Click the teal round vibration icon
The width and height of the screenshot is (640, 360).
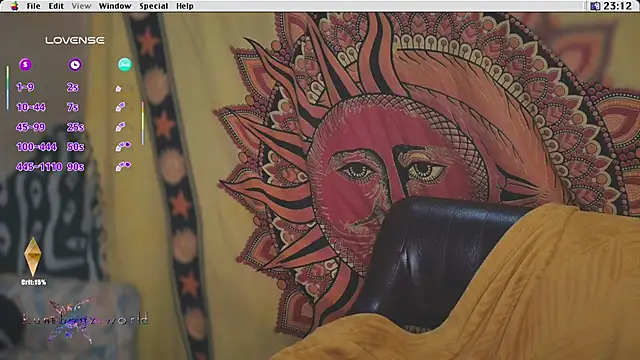tap(124, 64)
